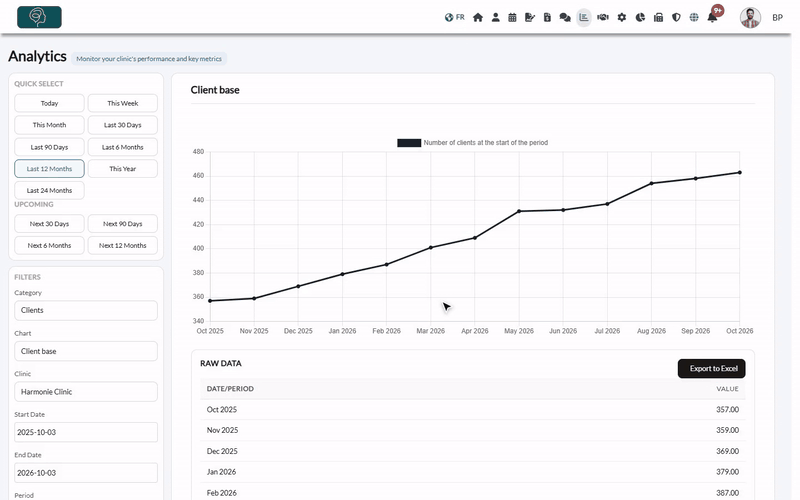Open the calendar icon in top bar
Image resolution: width=800 pixels, height=500 pixels.
(x=512, y=17)
